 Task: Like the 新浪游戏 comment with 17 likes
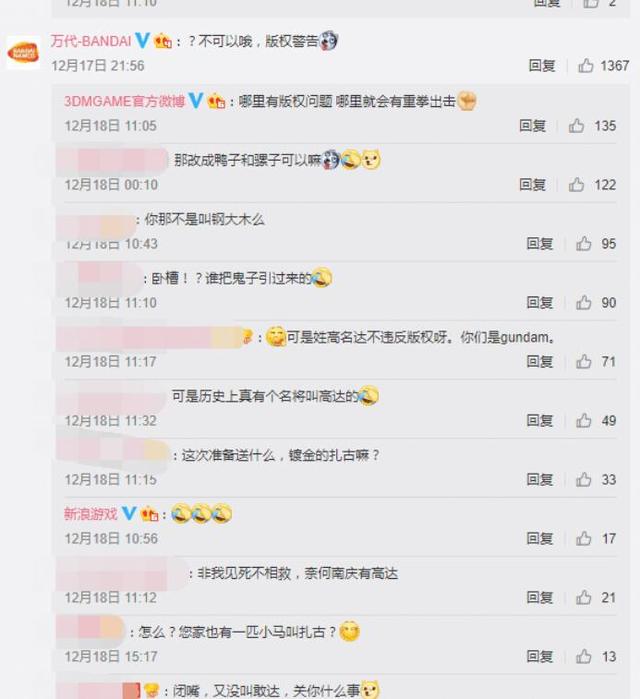[583, 539]
